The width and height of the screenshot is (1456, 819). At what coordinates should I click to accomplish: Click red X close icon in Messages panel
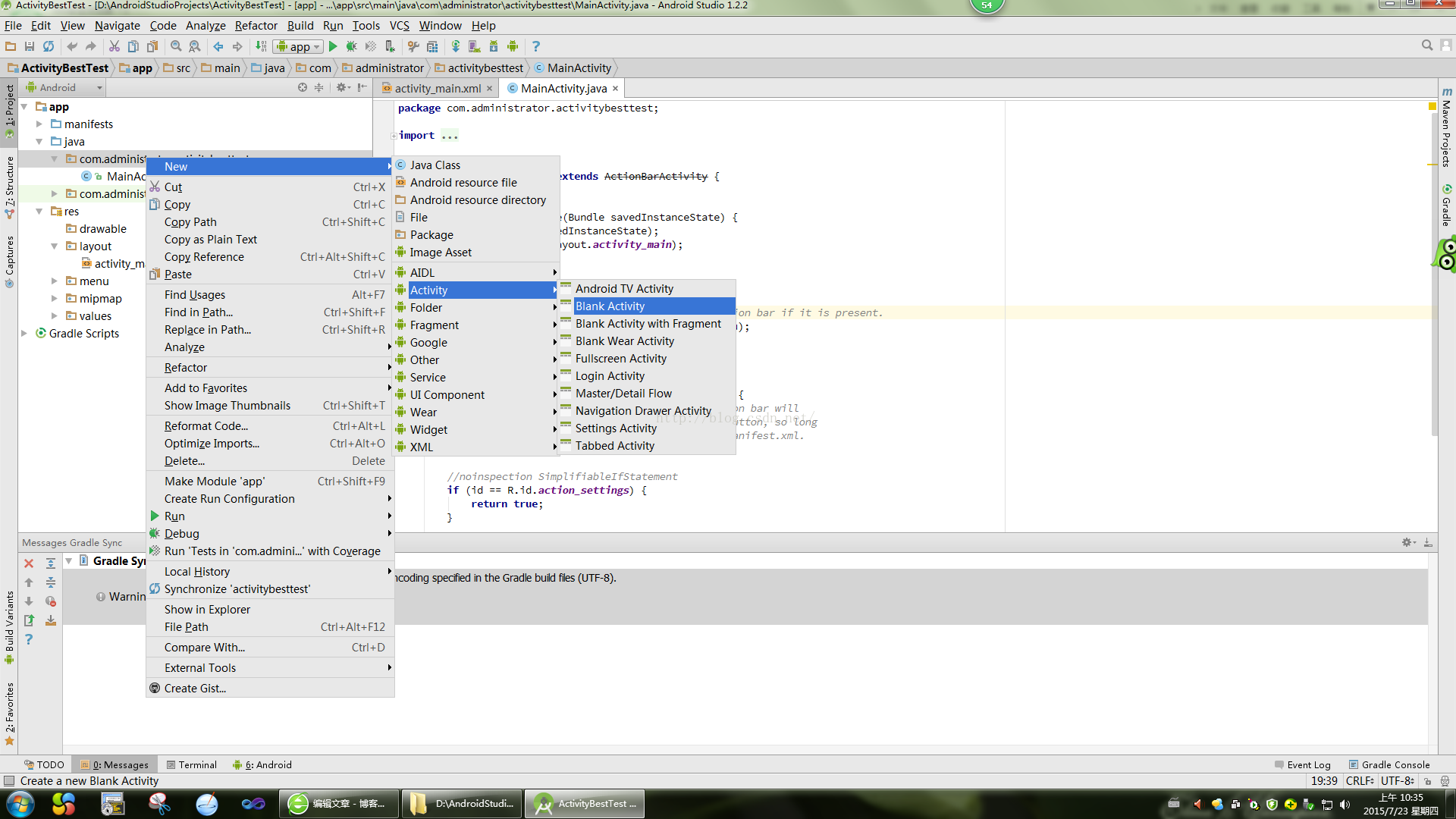[29, 563]
